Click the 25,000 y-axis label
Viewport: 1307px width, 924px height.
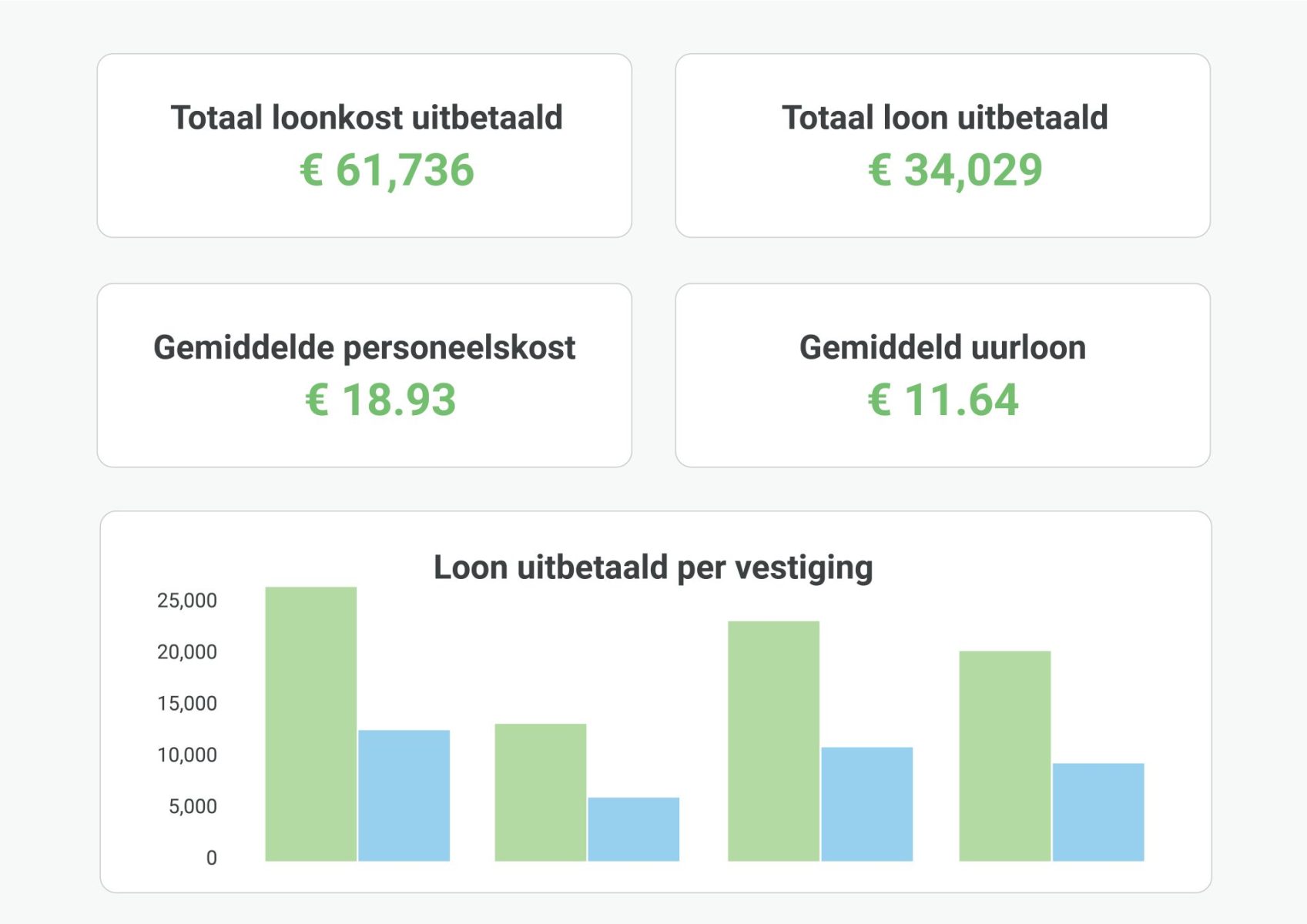click(x=187, y=601)
